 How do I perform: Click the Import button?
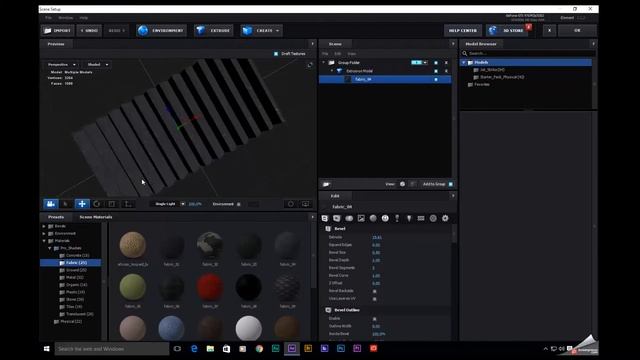(58, 31)
